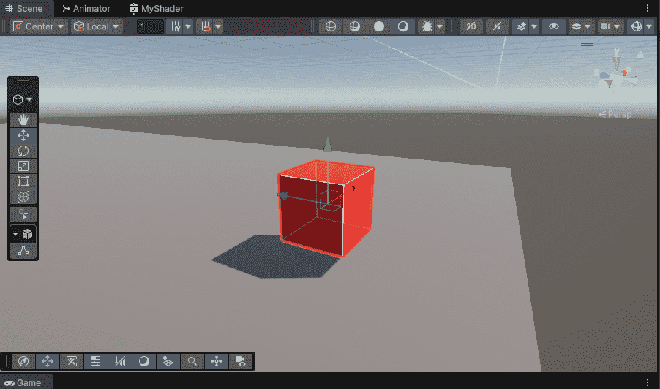This screenshot has width=660, height=389.
Task: Open the tool settings cube dropdown
Action: click(x=23, y=100)
